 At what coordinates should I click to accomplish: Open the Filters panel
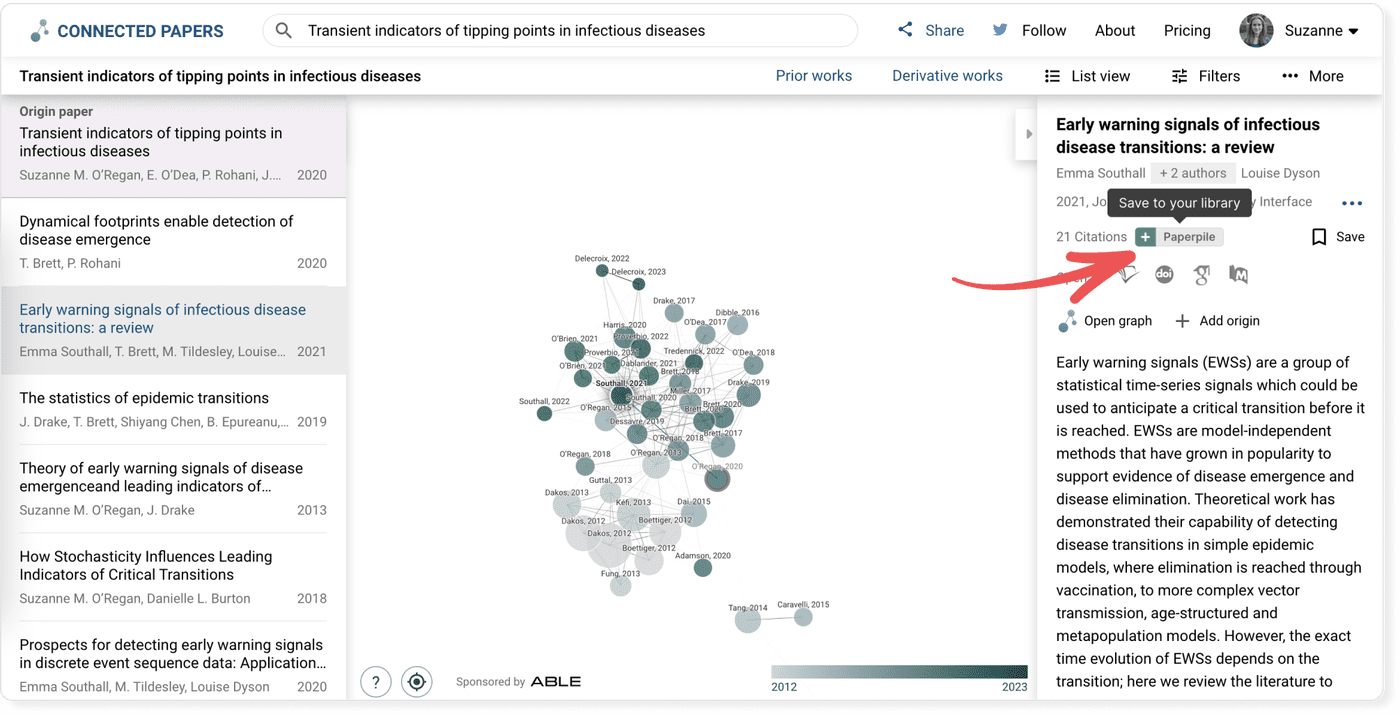pyautogui.click(x=1205, y=75)
